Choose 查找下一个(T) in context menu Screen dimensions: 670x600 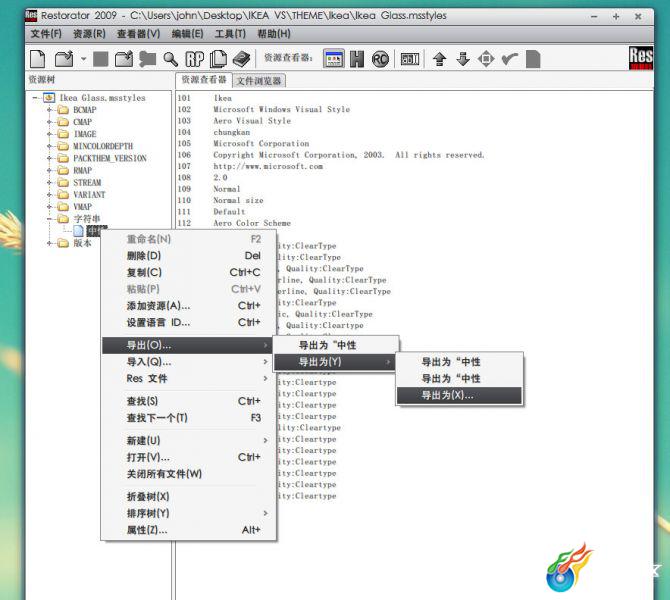(x=189, y=418)
